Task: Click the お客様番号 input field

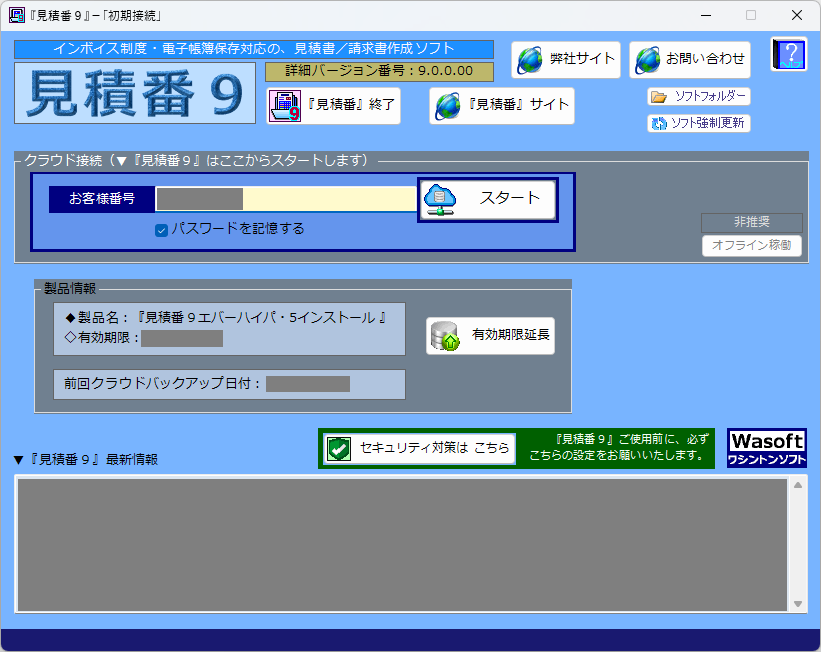Action: 286,200
